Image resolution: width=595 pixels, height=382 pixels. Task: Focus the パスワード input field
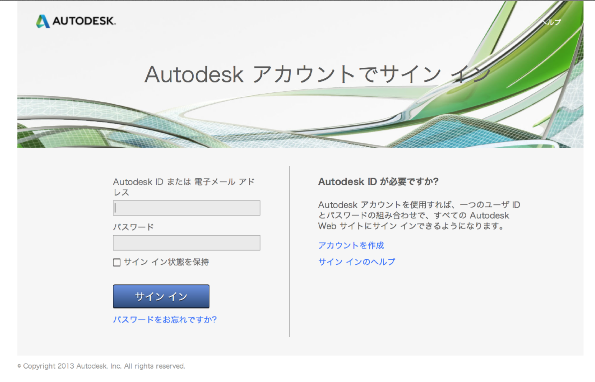pyautogui.click(x=187, y=243)
